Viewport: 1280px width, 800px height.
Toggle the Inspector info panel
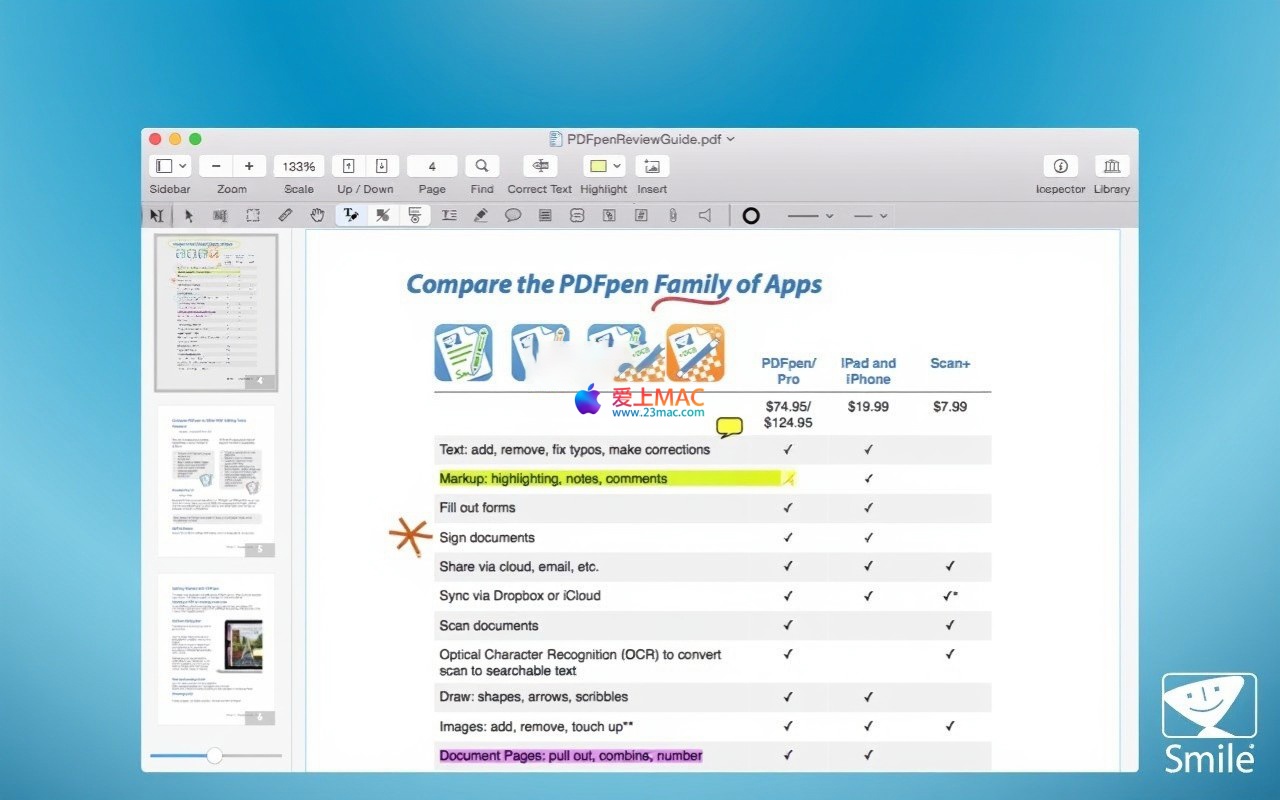pyautogui.click(x=1060, y=166)
